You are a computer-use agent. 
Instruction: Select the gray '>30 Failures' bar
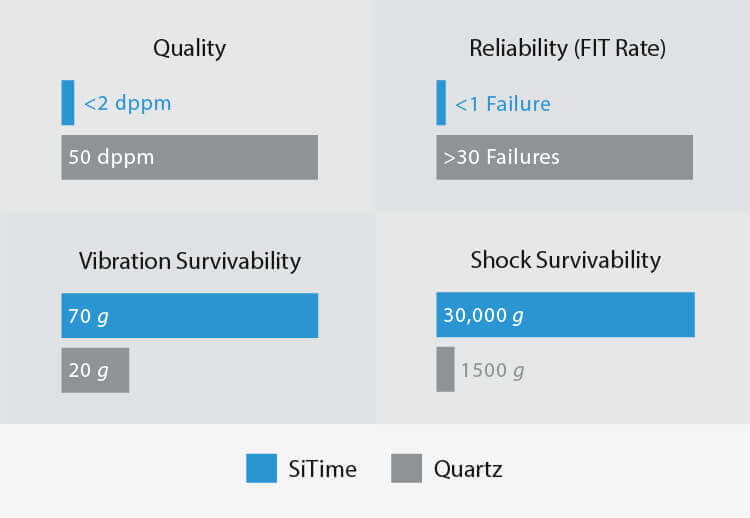tap(564, 158)
